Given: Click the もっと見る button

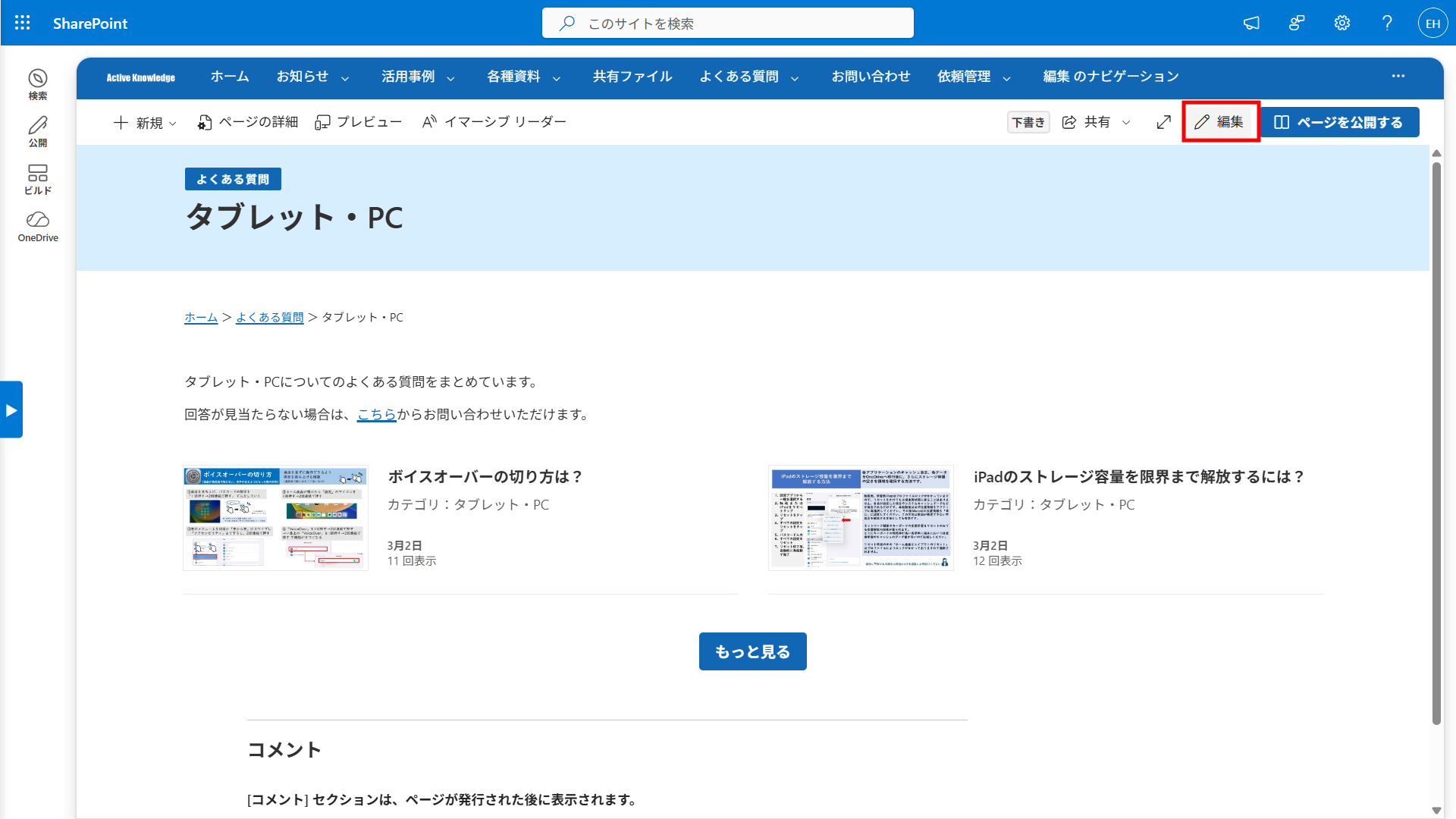Looking at the screenshot, I should click(x=752, y=651).
